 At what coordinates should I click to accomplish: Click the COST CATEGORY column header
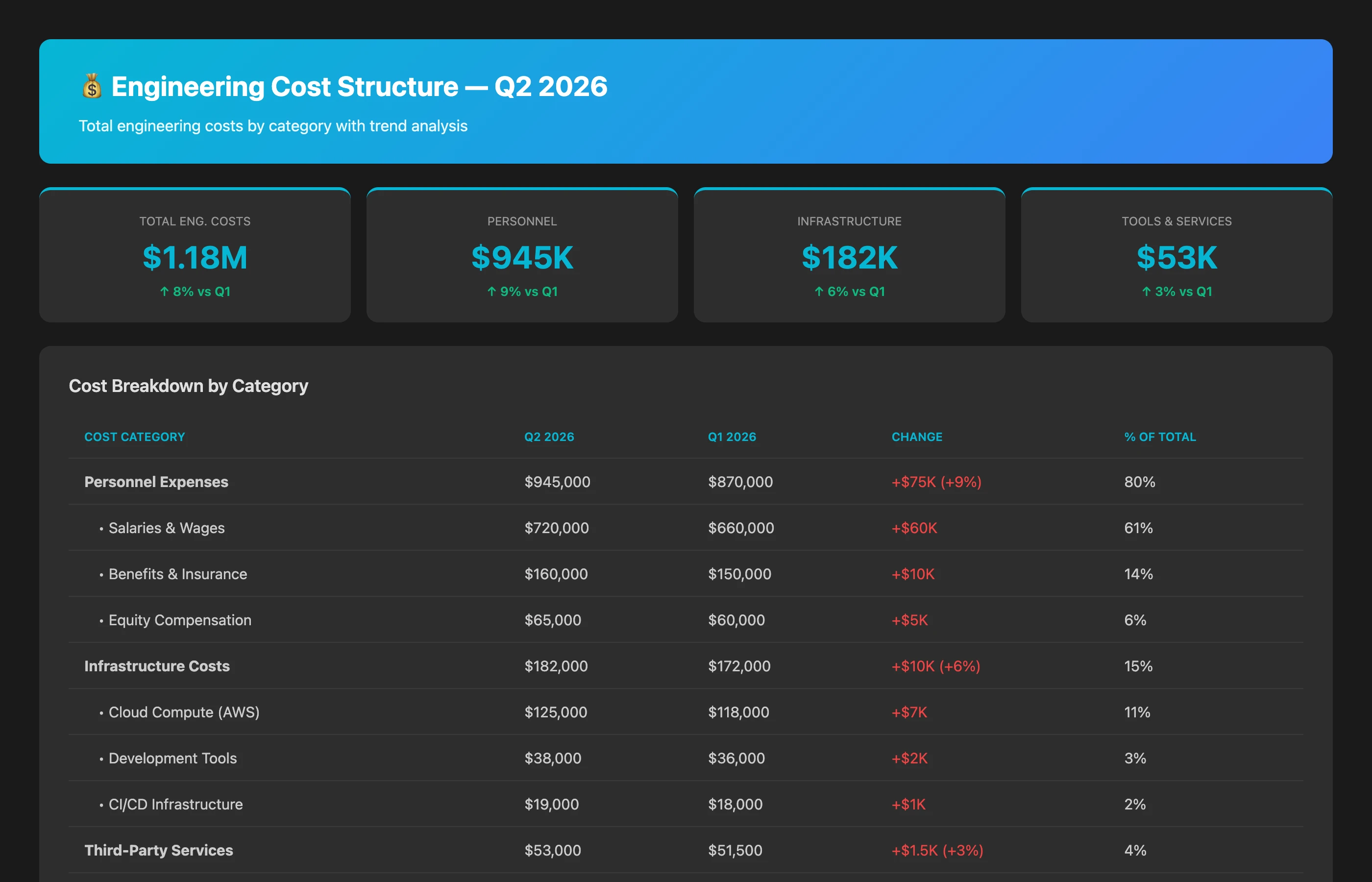pyautogui.click(x=135, y=437)
